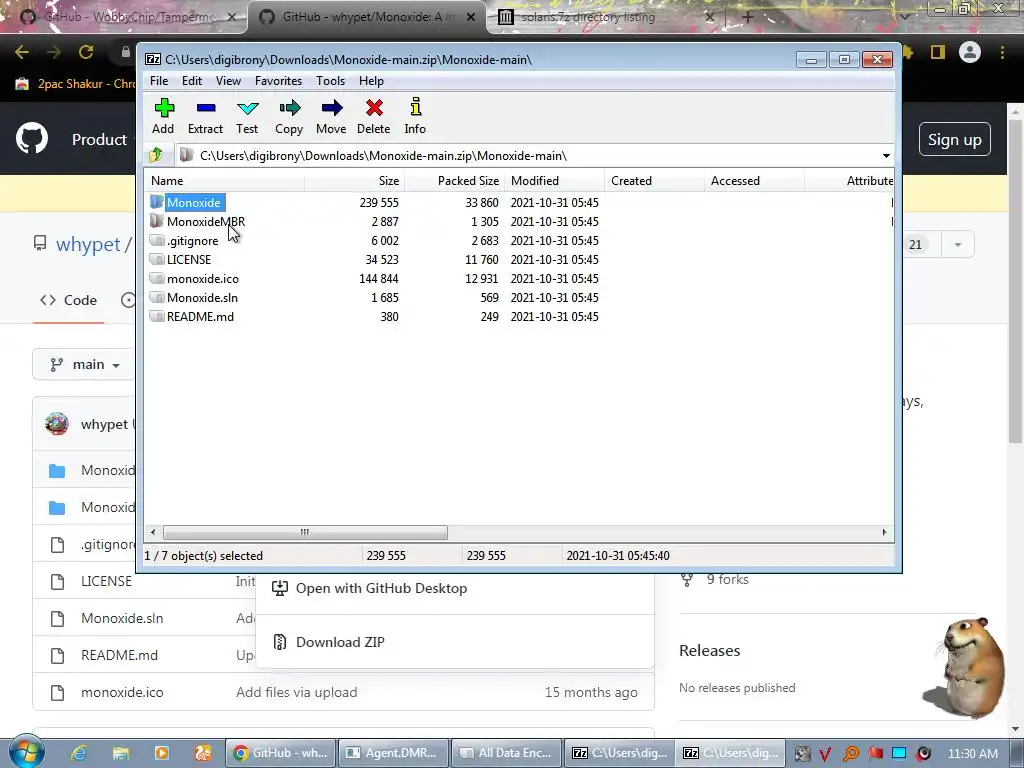The image size is (1024, 768).
Task: Open the Favorites menu
Action: (278, 81)
